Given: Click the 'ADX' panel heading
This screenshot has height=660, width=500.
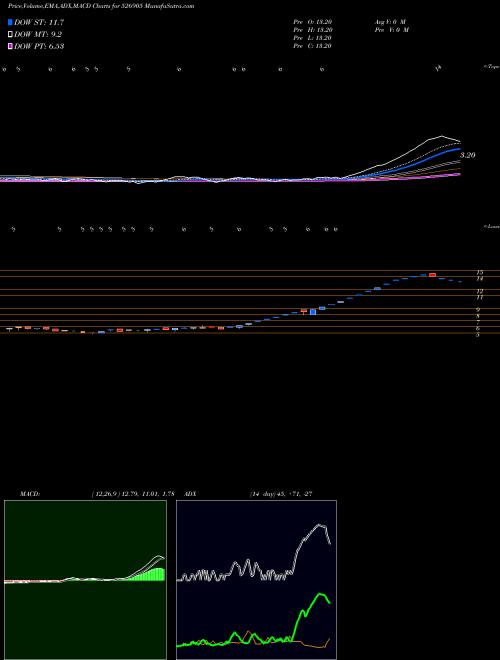Looking at the screenshot, I should 191,494.
